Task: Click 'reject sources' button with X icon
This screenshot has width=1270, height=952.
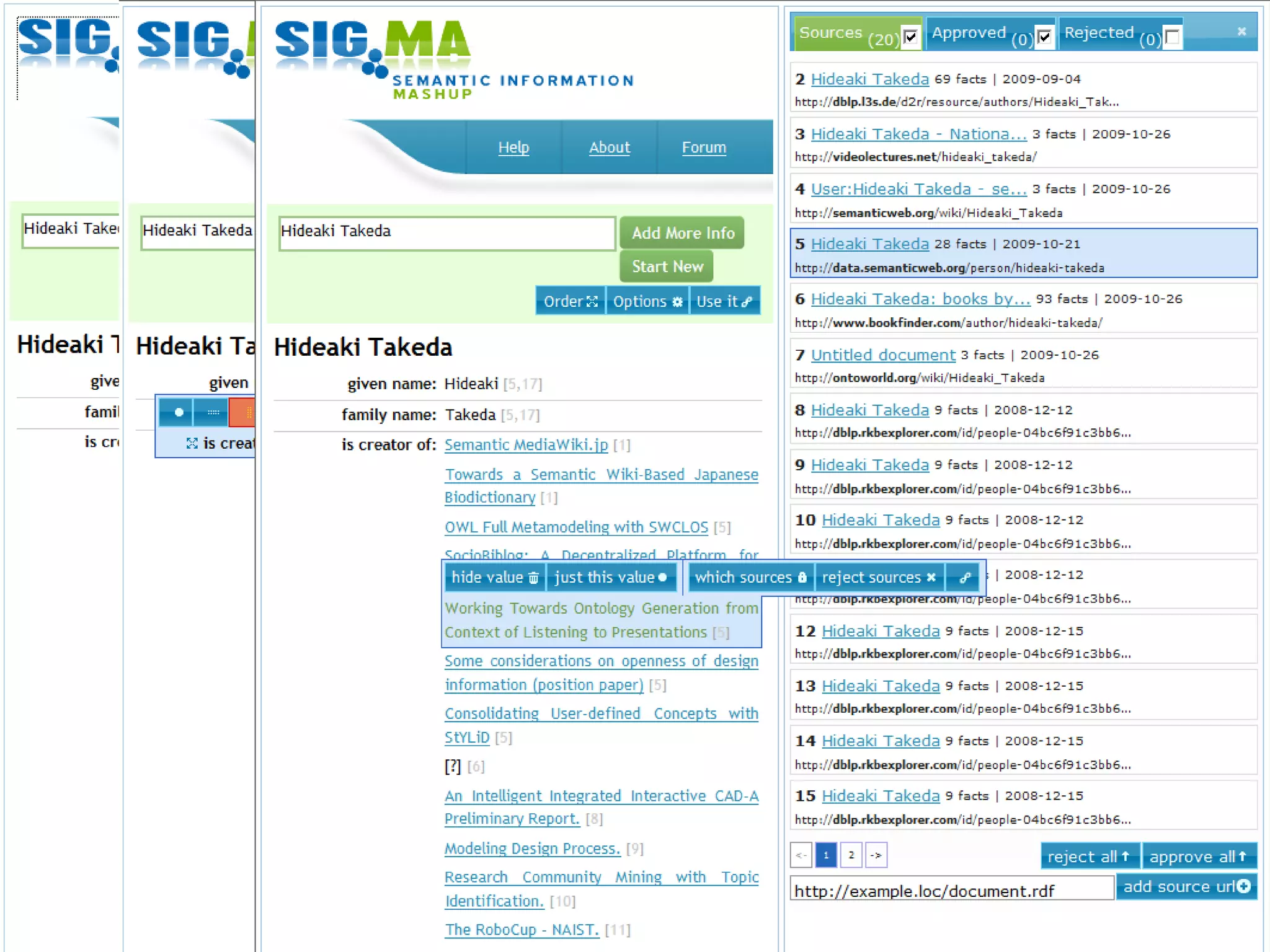Action: point(878,578)
